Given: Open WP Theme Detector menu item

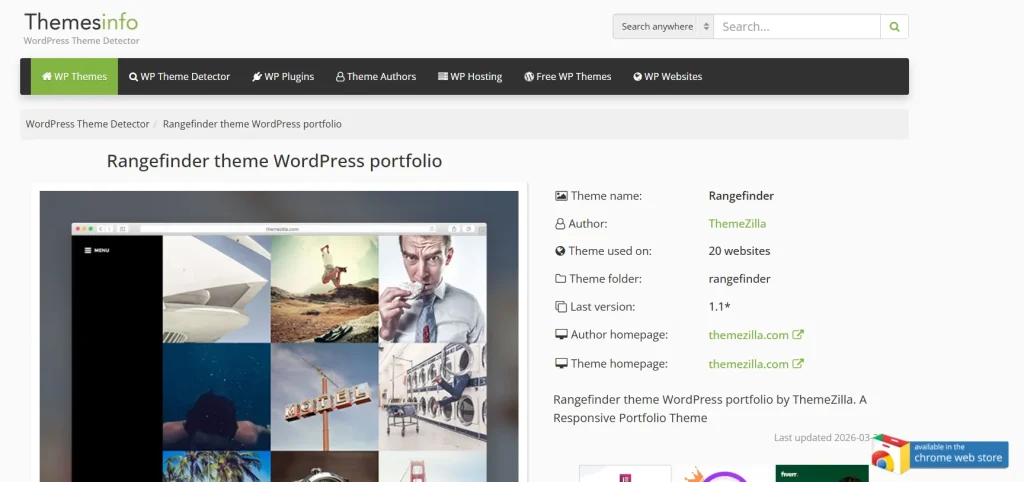Looking at the screenshot, I should click(x=180, y=76).
